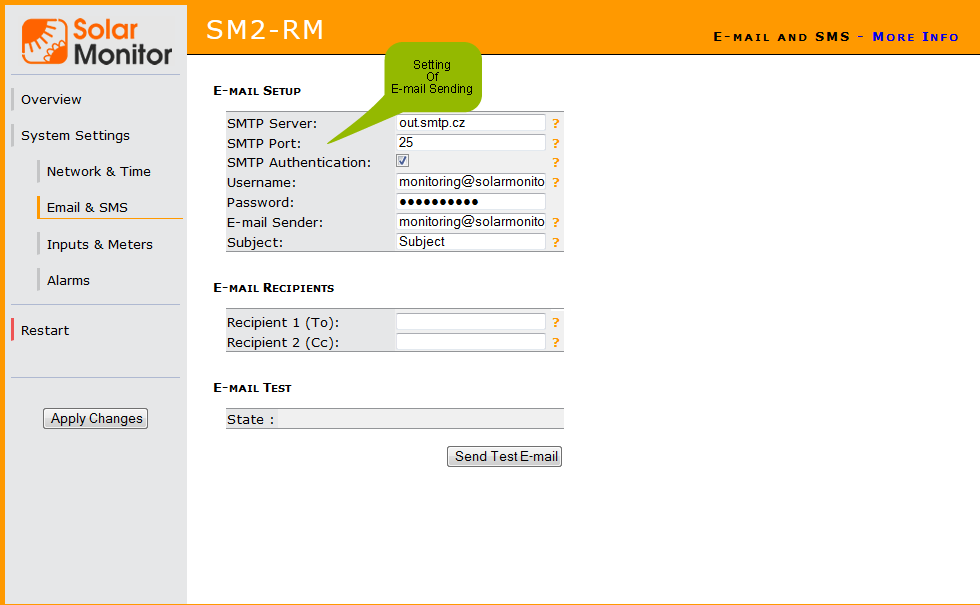Screen dimensions: 980x605
Task: Go to Network & Time settings
Action: [x=98, y=172]
